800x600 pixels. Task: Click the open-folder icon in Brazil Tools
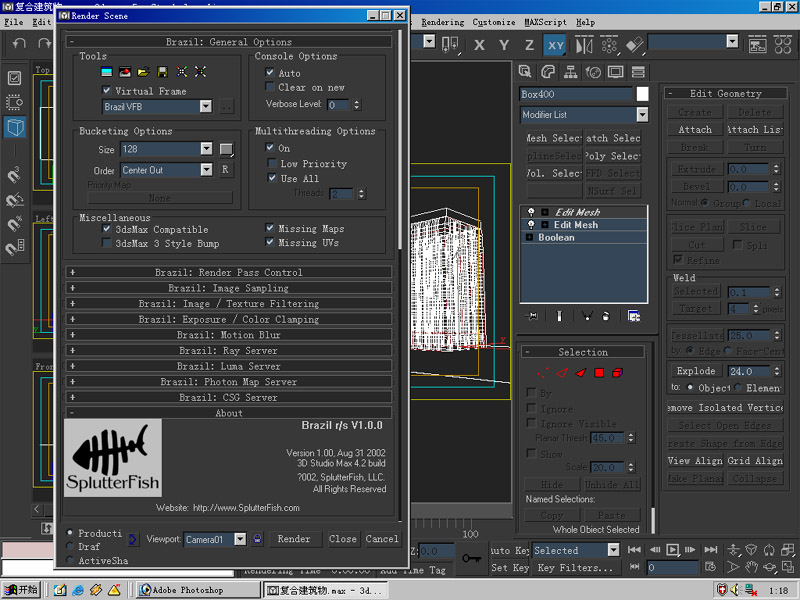(x=143, y=72)
